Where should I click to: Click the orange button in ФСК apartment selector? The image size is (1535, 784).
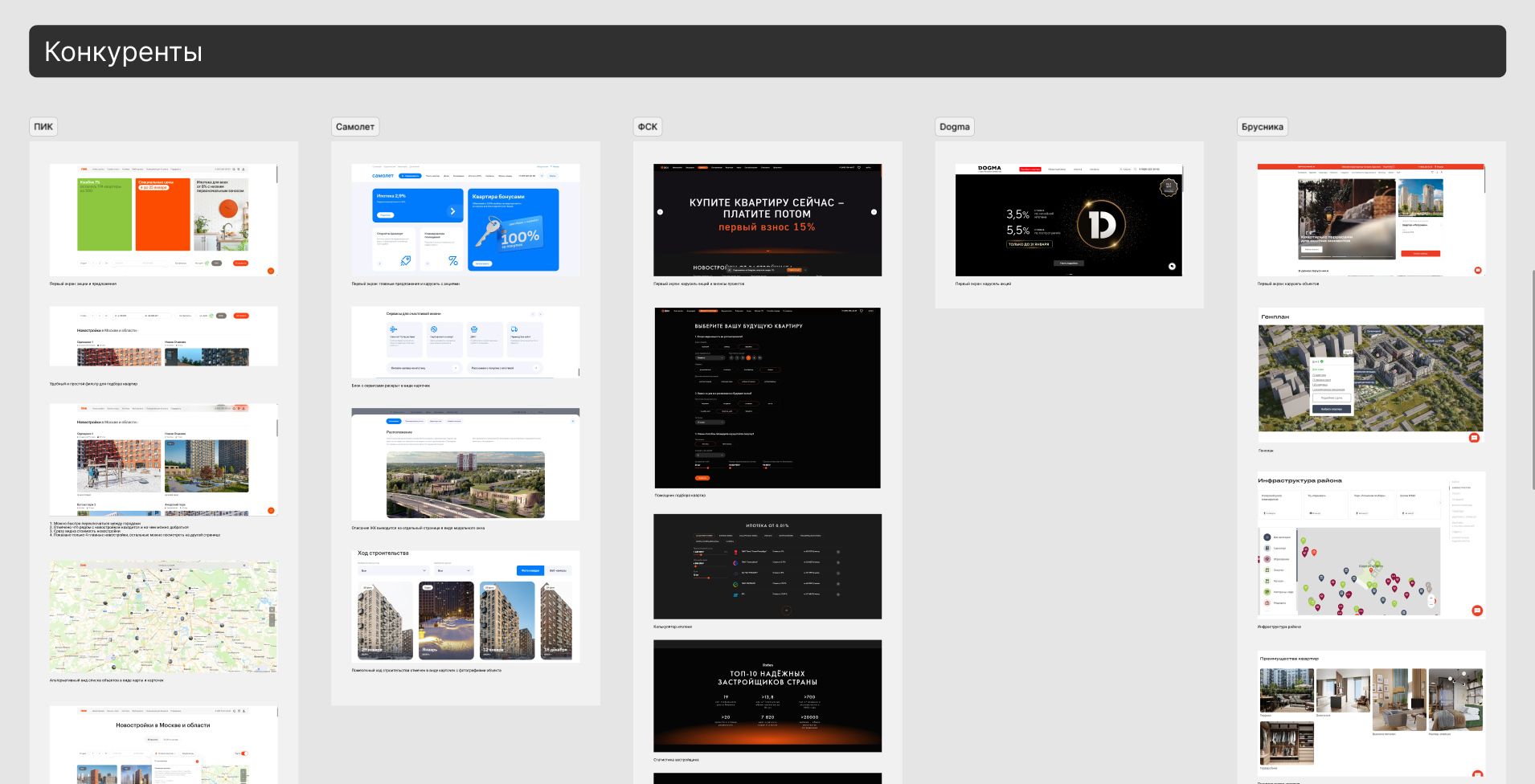(702, 478)
